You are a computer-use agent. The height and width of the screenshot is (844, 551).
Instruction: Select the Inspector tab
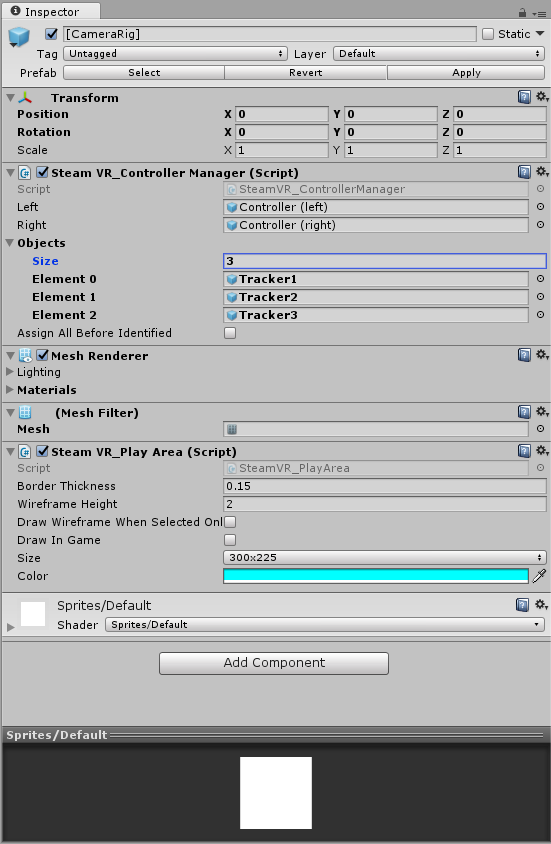[51, 11]
